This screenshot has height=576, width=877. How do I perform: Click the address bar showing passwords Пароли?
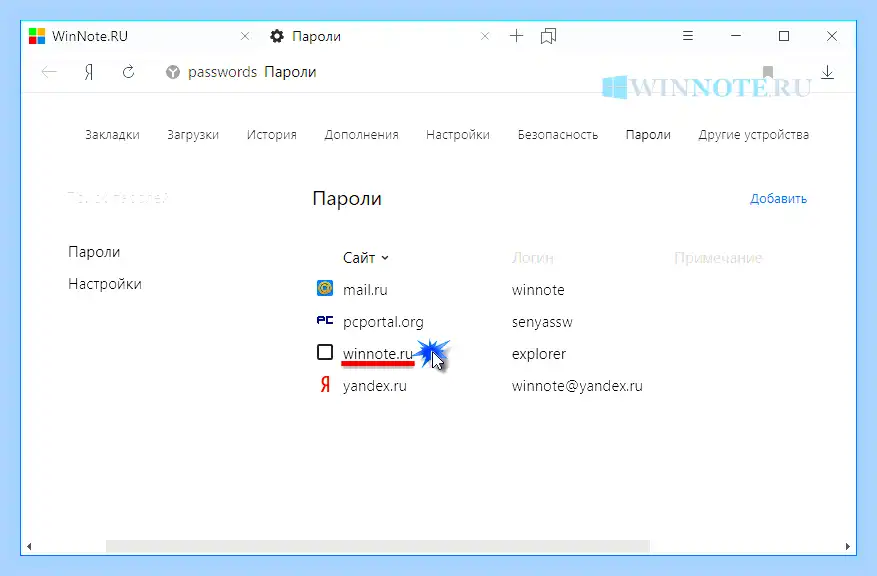252,72
